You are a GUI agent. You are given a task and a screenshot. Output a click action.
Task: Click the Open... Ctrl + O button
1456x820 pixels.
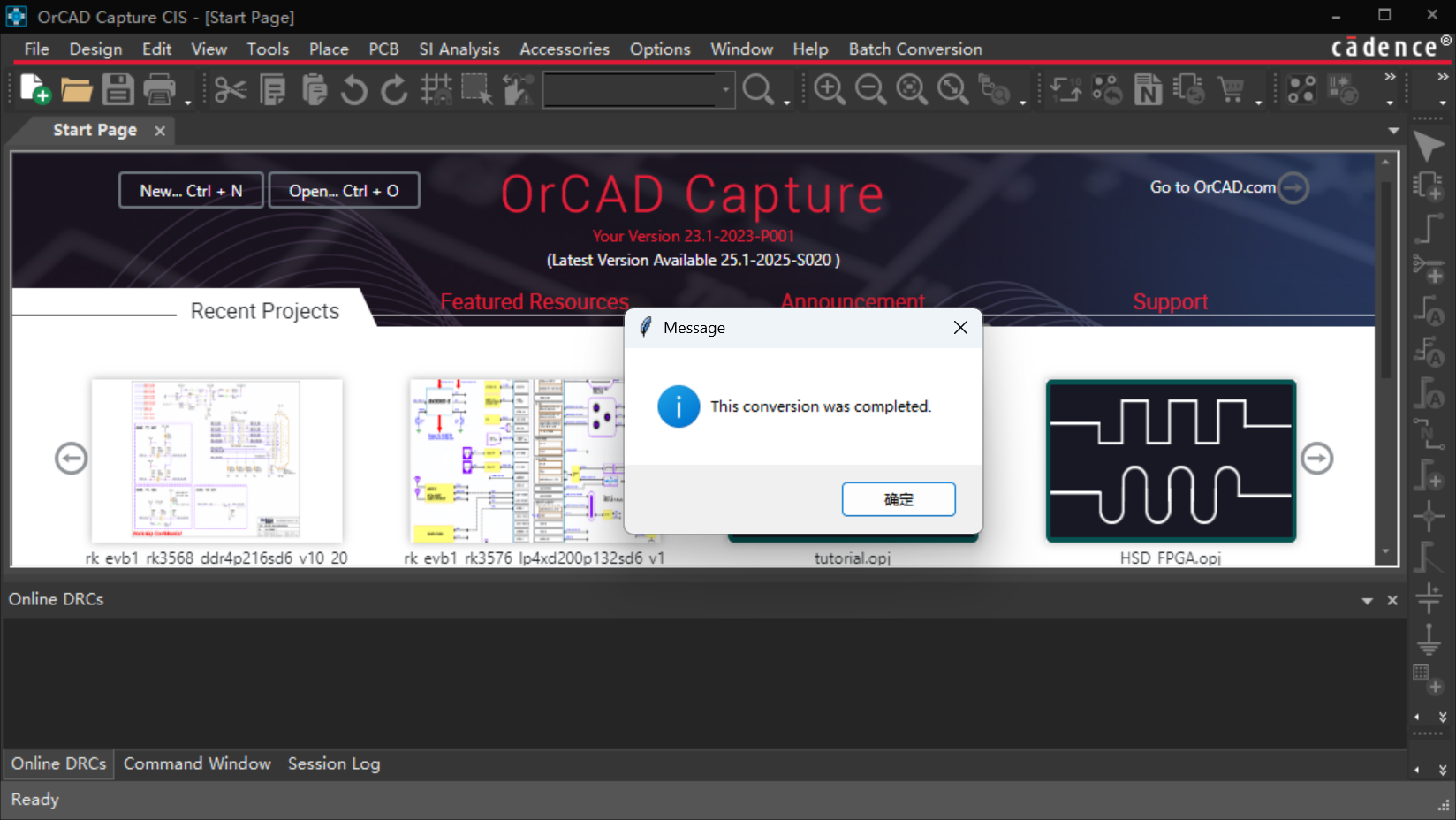tap(344, 191)
